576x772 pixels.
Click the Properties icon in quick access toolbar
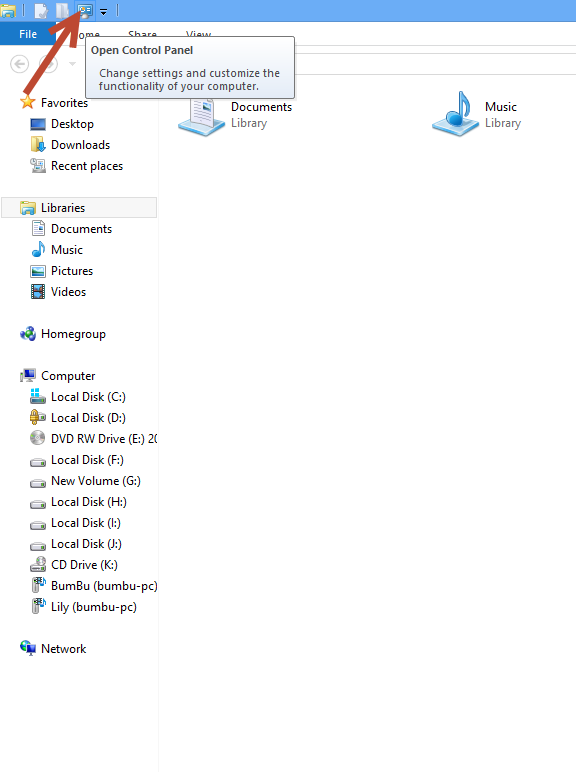(41, 11)
